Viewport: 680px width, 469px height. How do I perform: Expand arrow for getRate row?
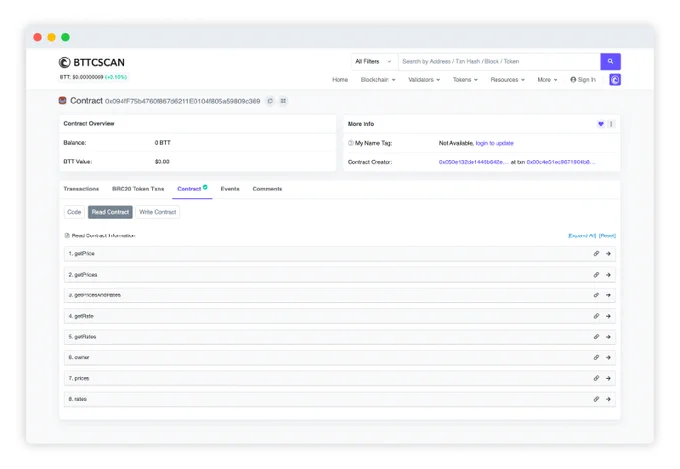[x=608, y=316]
